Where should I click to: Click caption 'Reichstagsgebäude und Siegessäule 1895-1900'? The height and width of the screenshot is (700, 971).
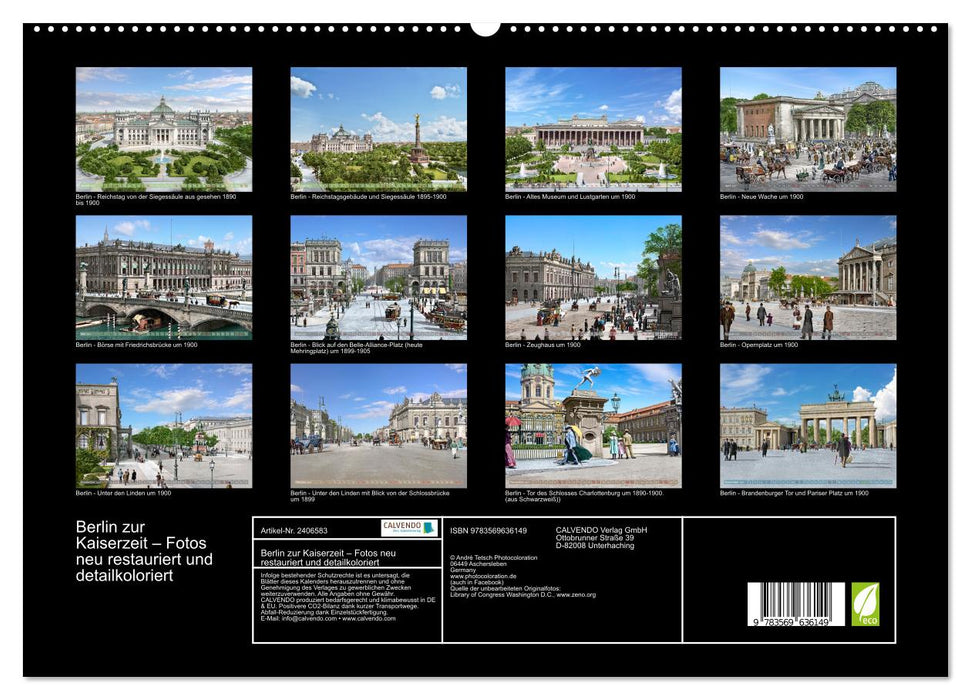pyautogui.click(x=379, y=196)
